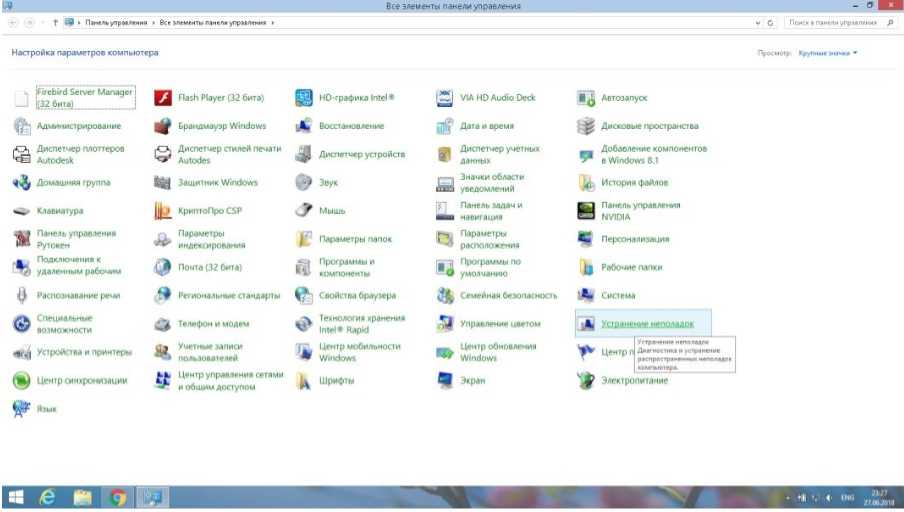Click the Электропитание power icon
The image size is (904, 512).
587,381
